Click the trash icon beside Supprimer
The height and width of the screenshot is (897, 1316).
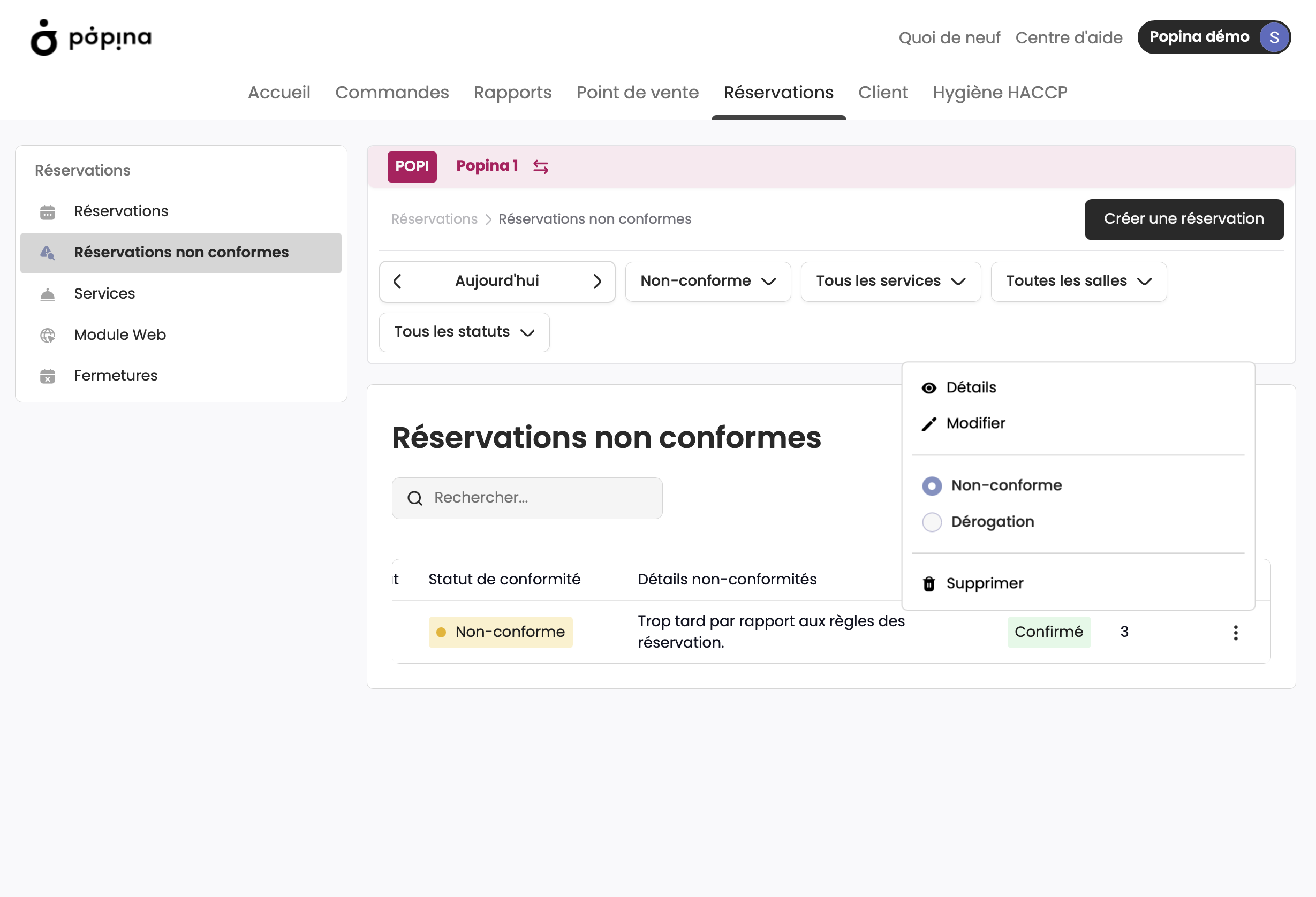click(929, 583)
